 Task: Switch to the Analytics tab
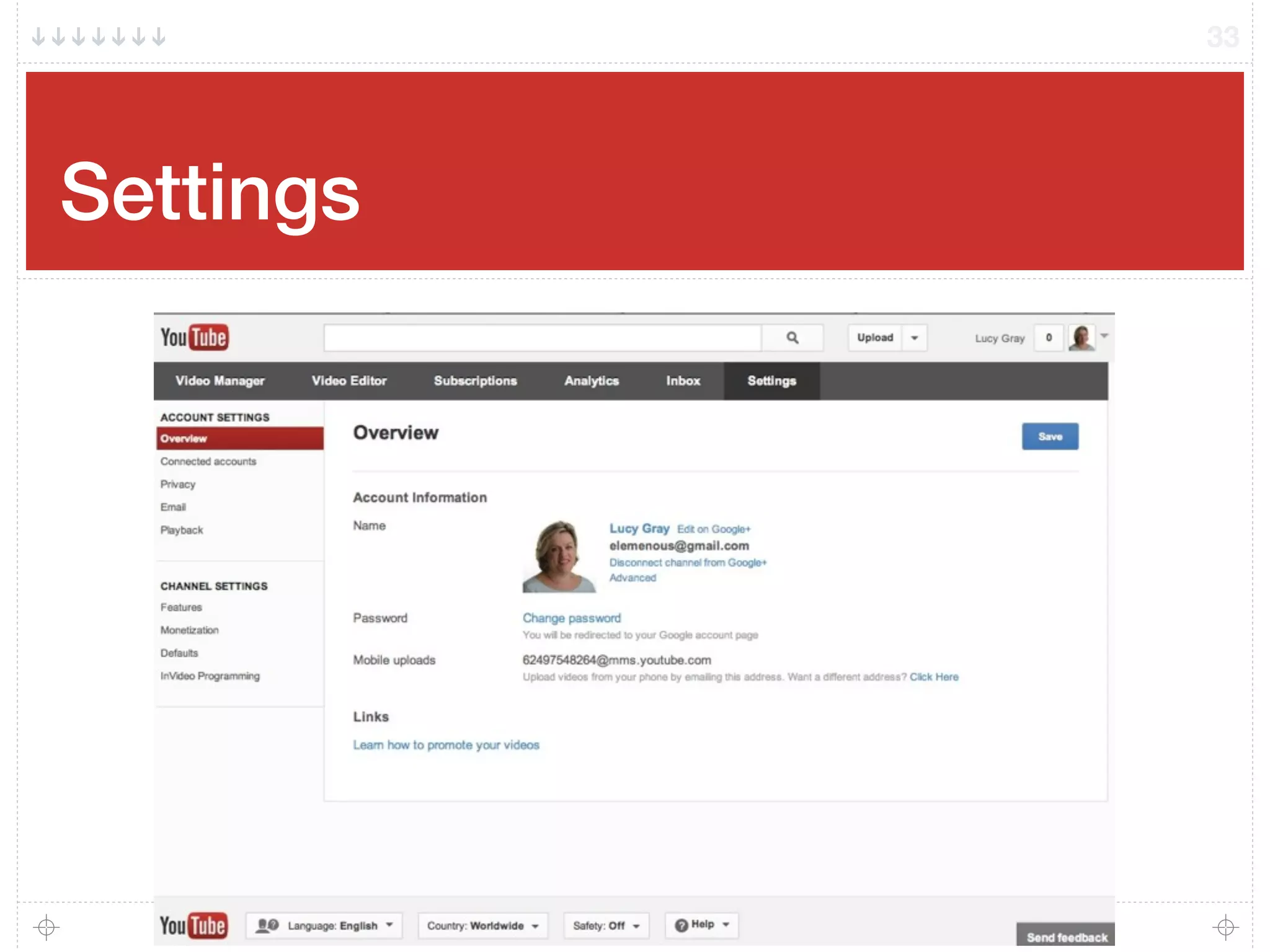(x=592, y=381)
